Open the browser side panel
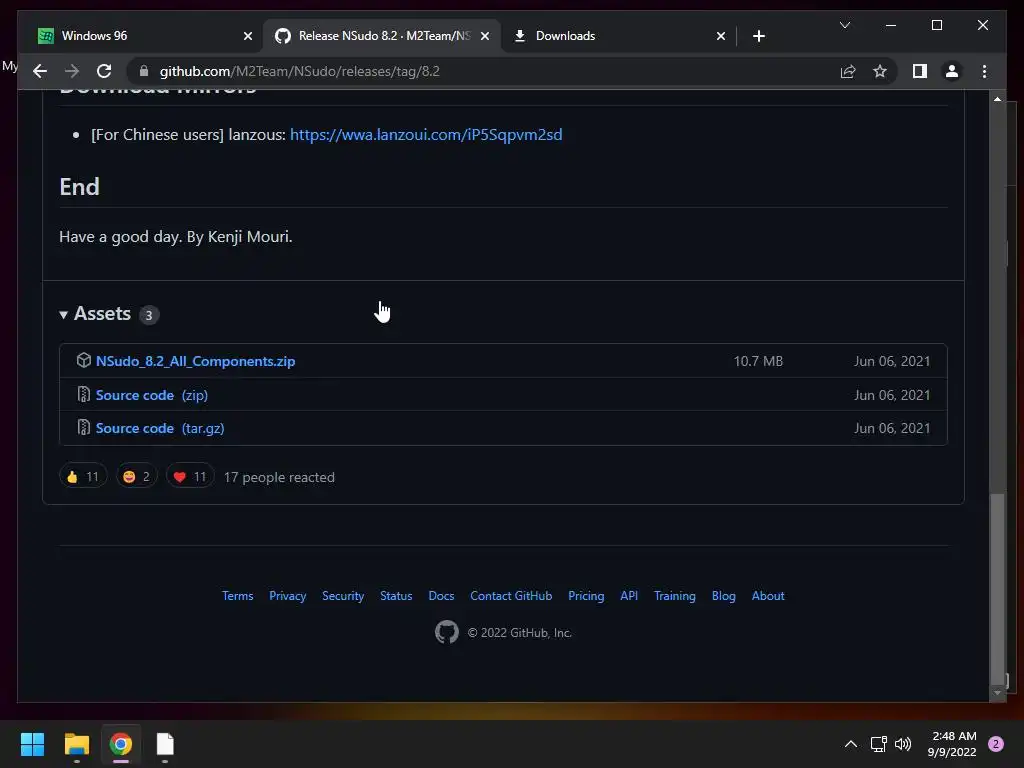 coord(920,71)
